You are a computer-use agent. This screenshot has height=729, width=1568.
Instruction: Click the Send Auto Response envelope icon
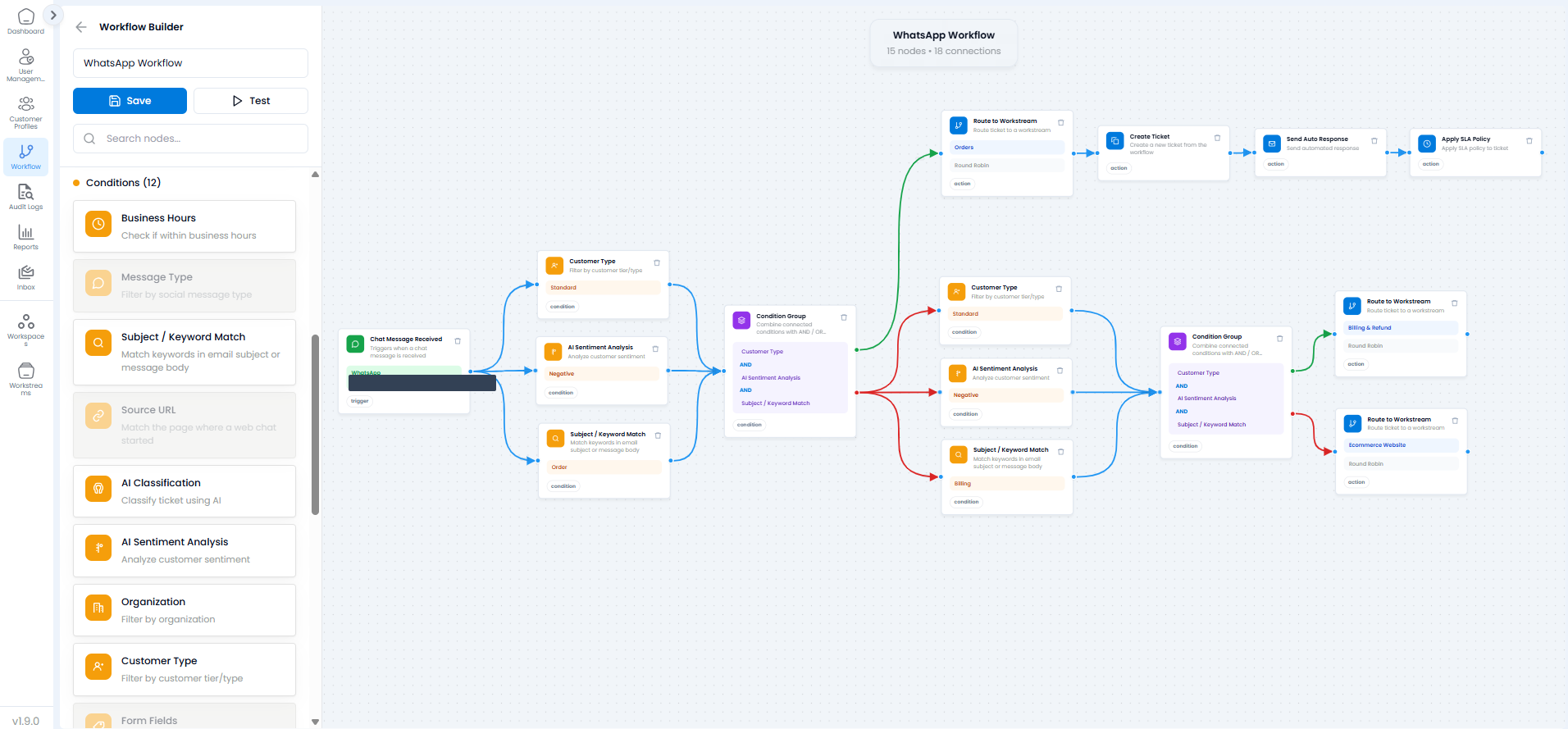pos(1272,144)
